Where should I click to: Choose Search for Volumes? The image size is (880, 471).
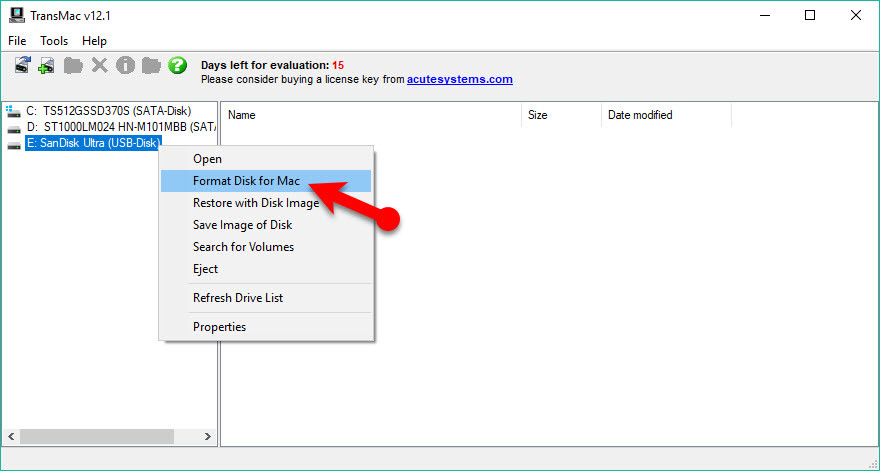266,246
